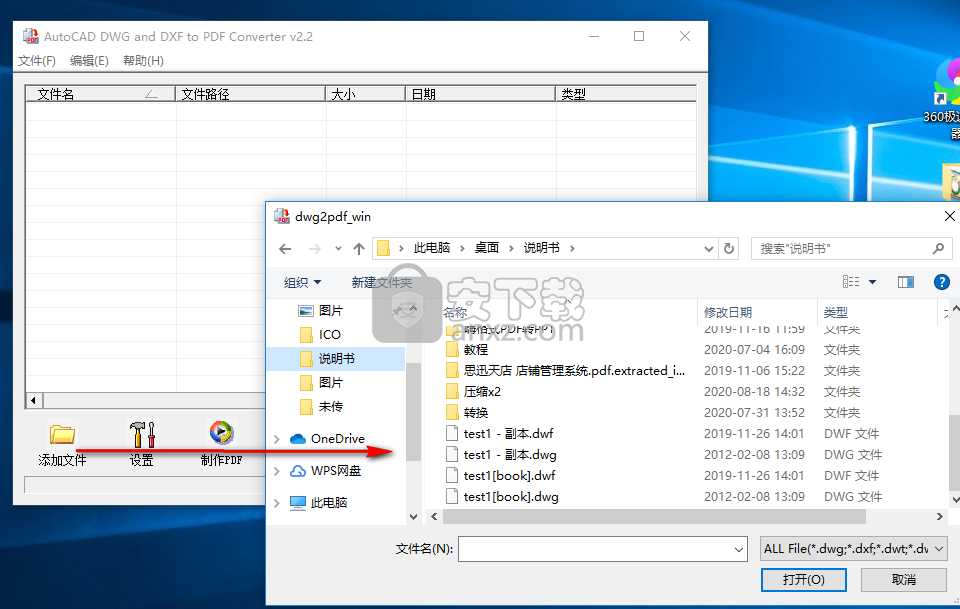
Task: Close the dwg2pdf_win dialog
Action: coord(949,216)
